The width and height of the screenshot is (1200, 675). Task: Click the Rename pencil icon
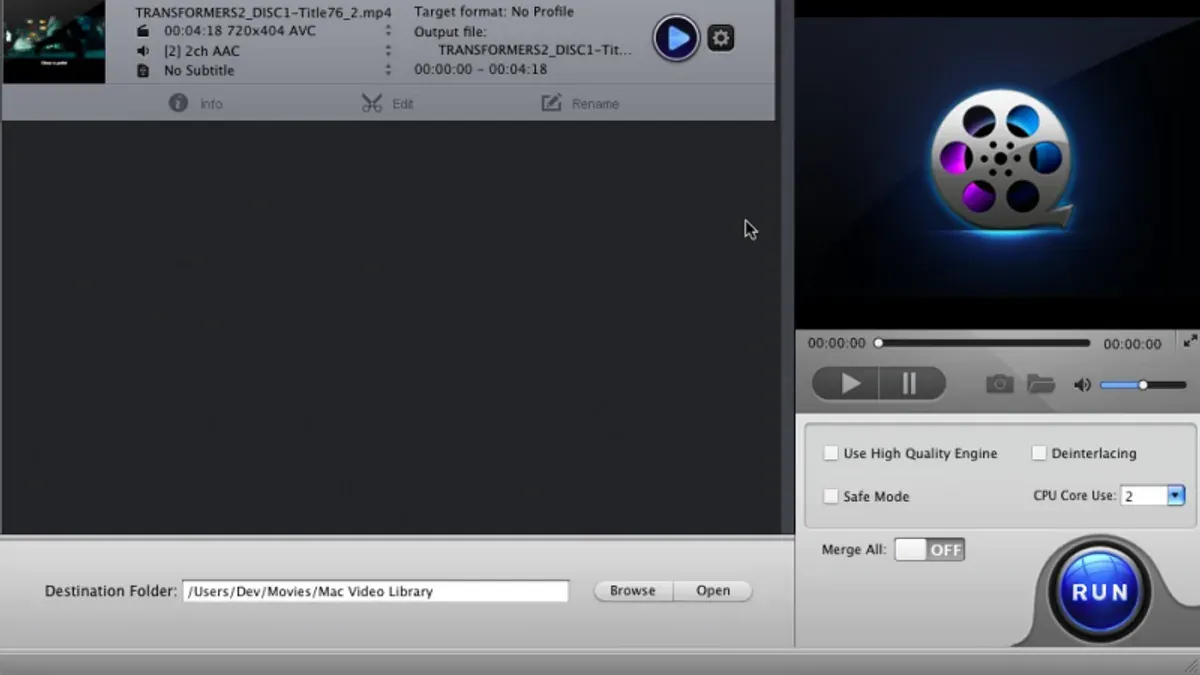(x=551, y=103)
